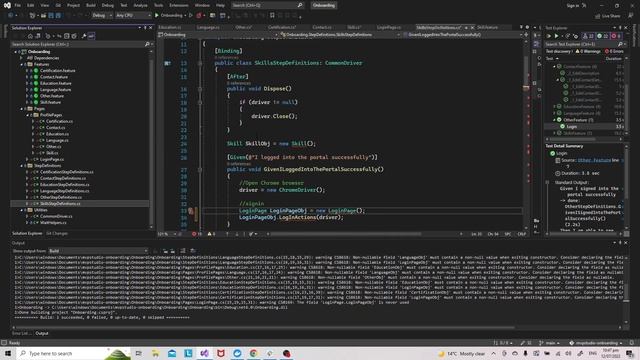Open Visual Studio from the Windows taskbar
The height and width of the screenshot is (360, 640).
coord(204,353)
